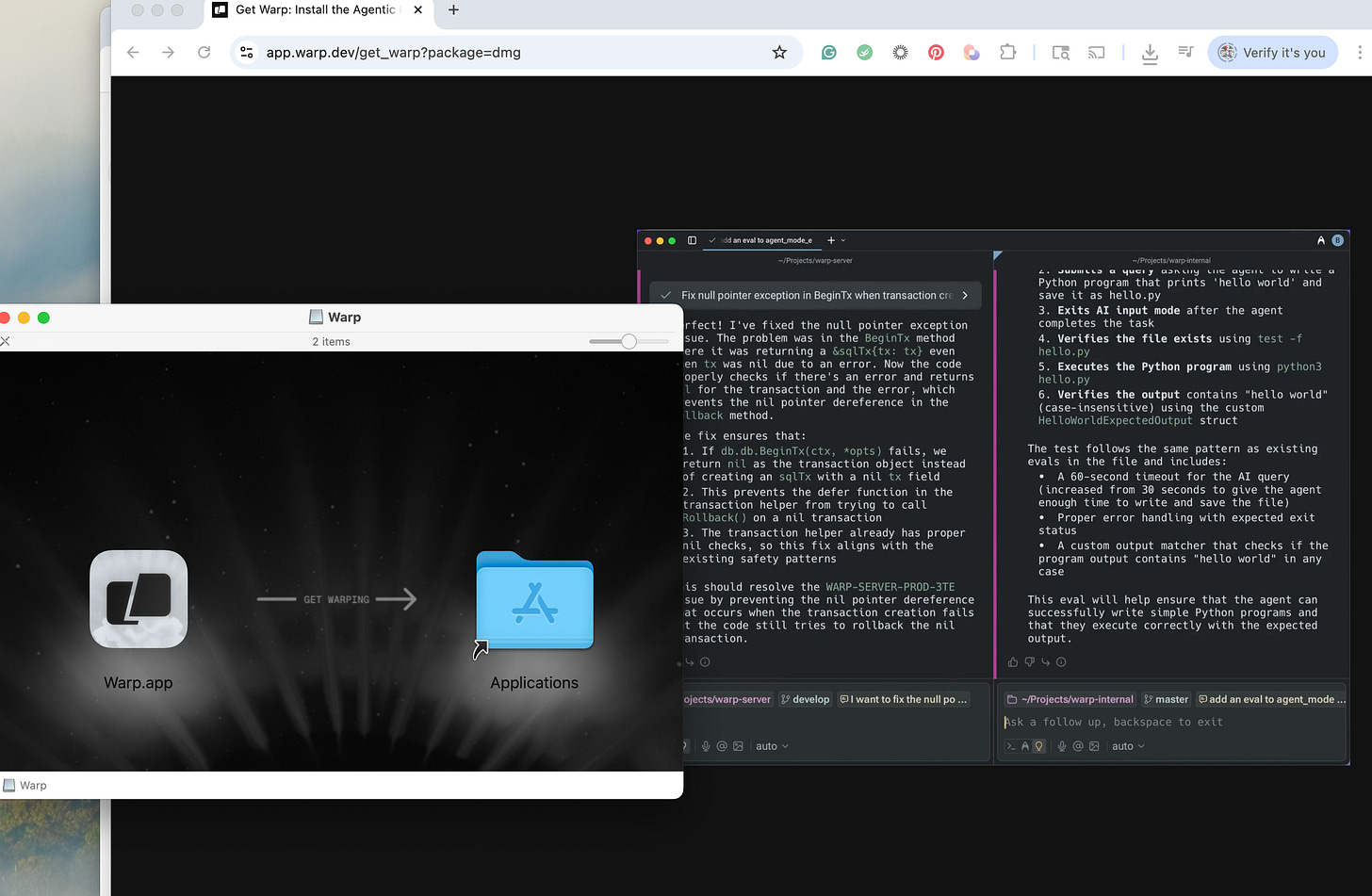Switch to terminal mode icon in right pane
This screenshot has width=1372, height=896.
1011,745
